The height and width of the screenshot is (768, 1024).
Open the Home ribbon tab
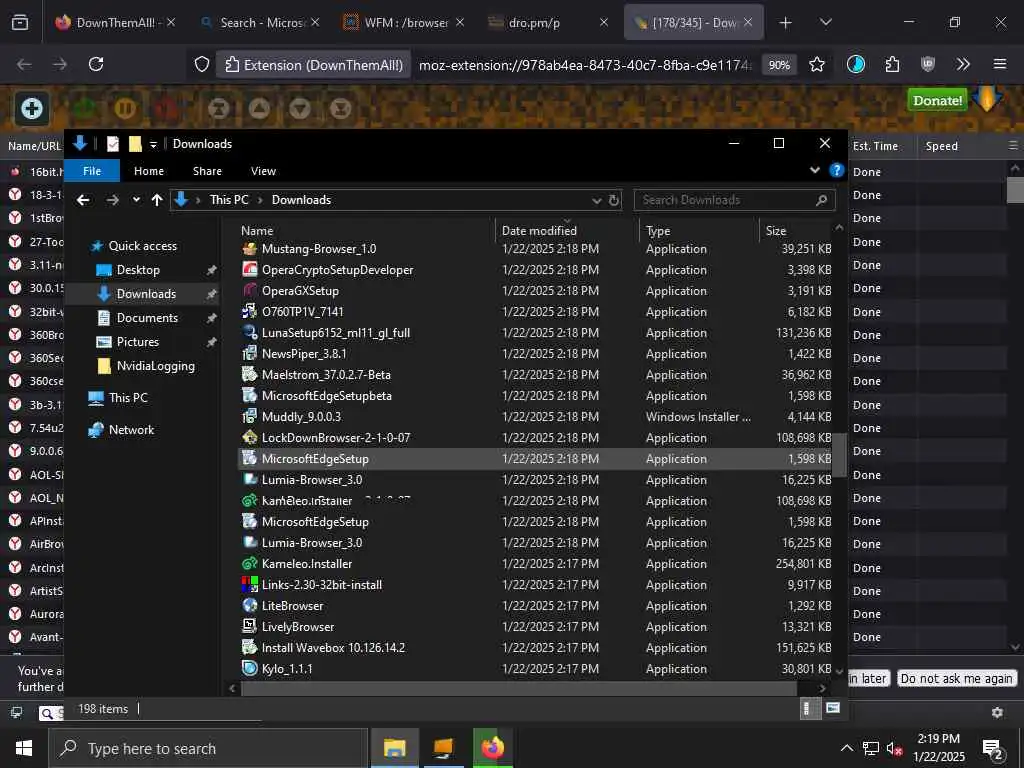[x=149, y=171]
